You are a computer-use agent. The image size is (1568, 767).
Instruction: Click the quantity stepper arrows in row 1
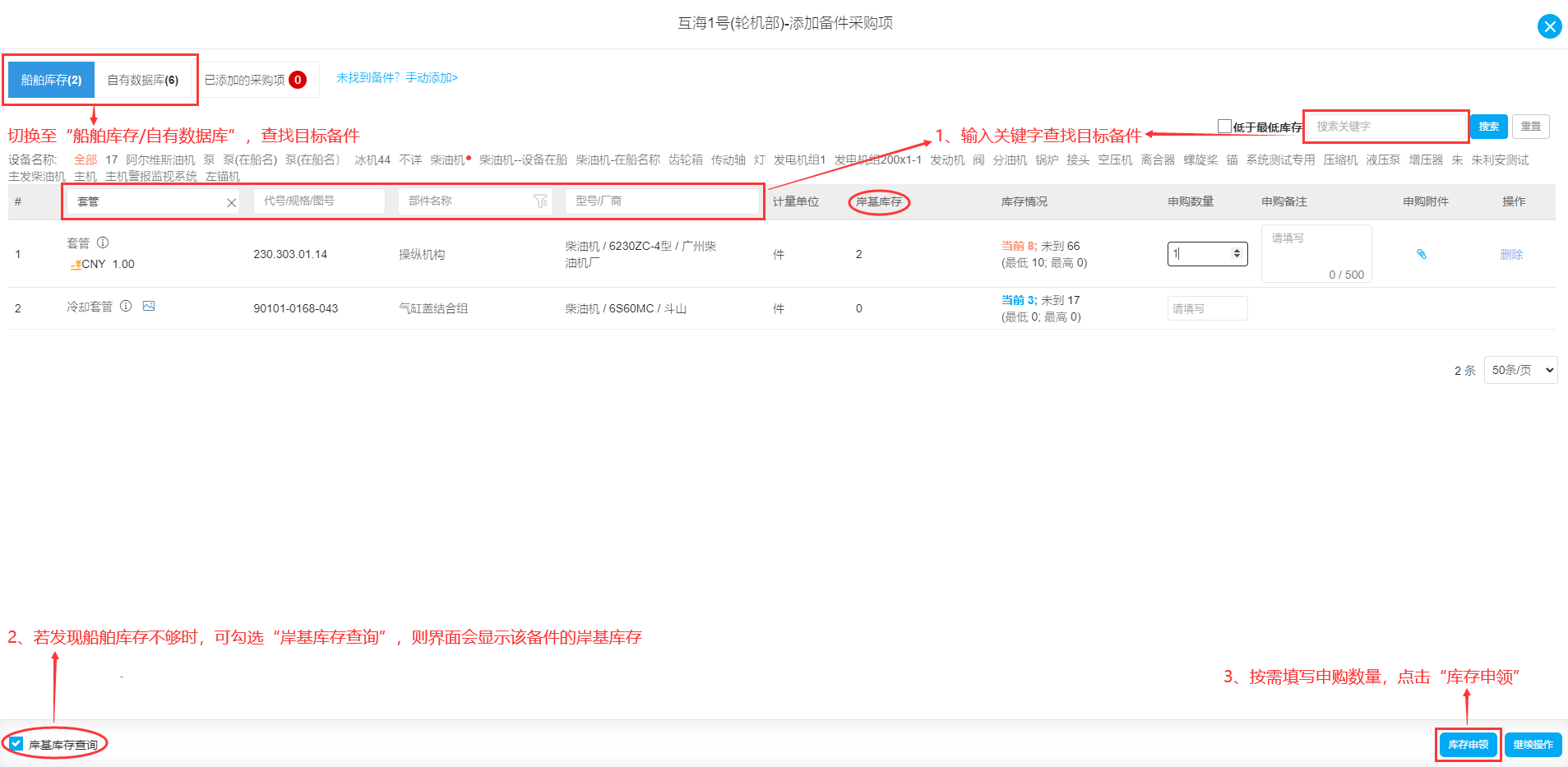coord(1237,254)
